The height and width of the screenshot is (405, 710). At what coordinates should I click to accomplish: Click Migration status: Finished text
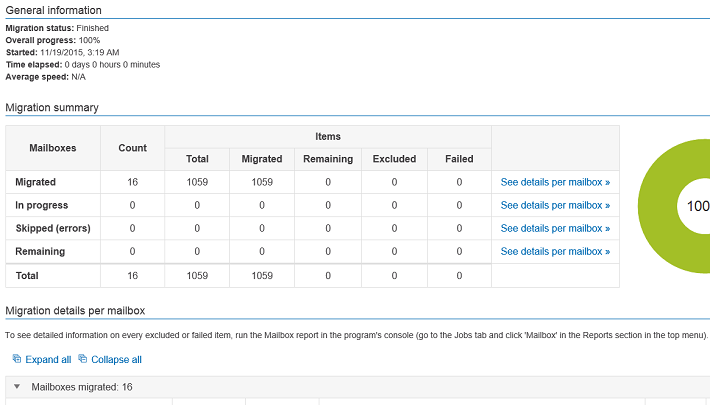pos(57,28)
